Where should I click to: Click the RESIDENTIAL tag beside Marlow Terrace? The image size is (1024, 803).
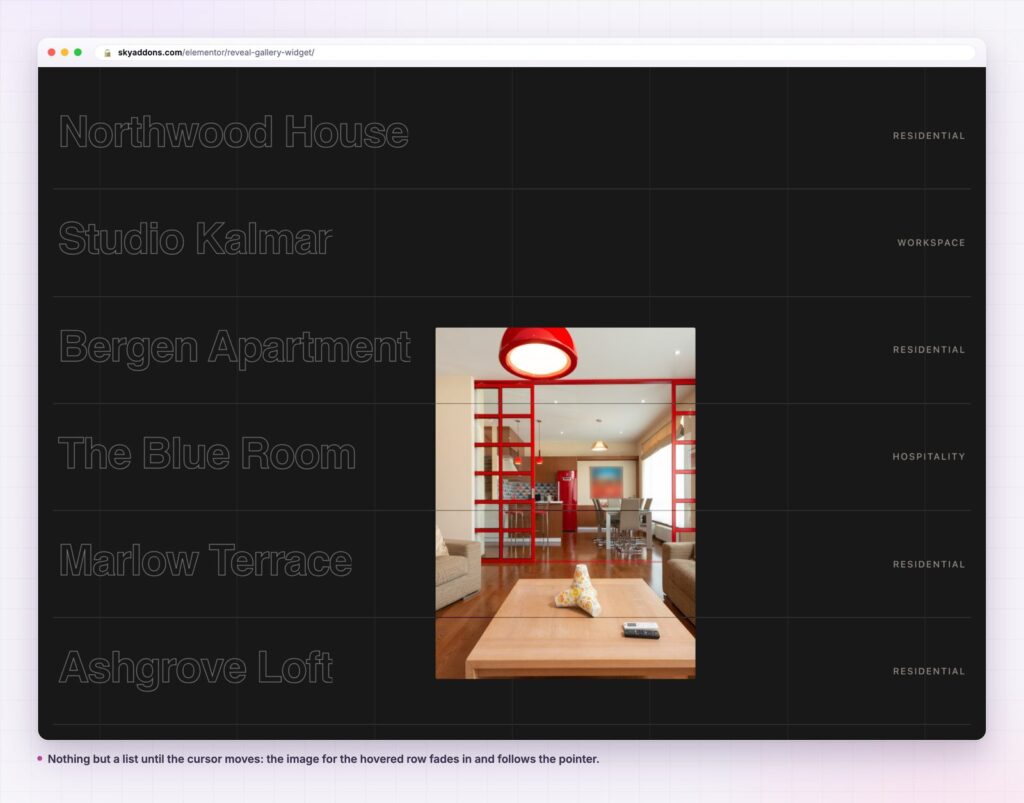point(929,564)
